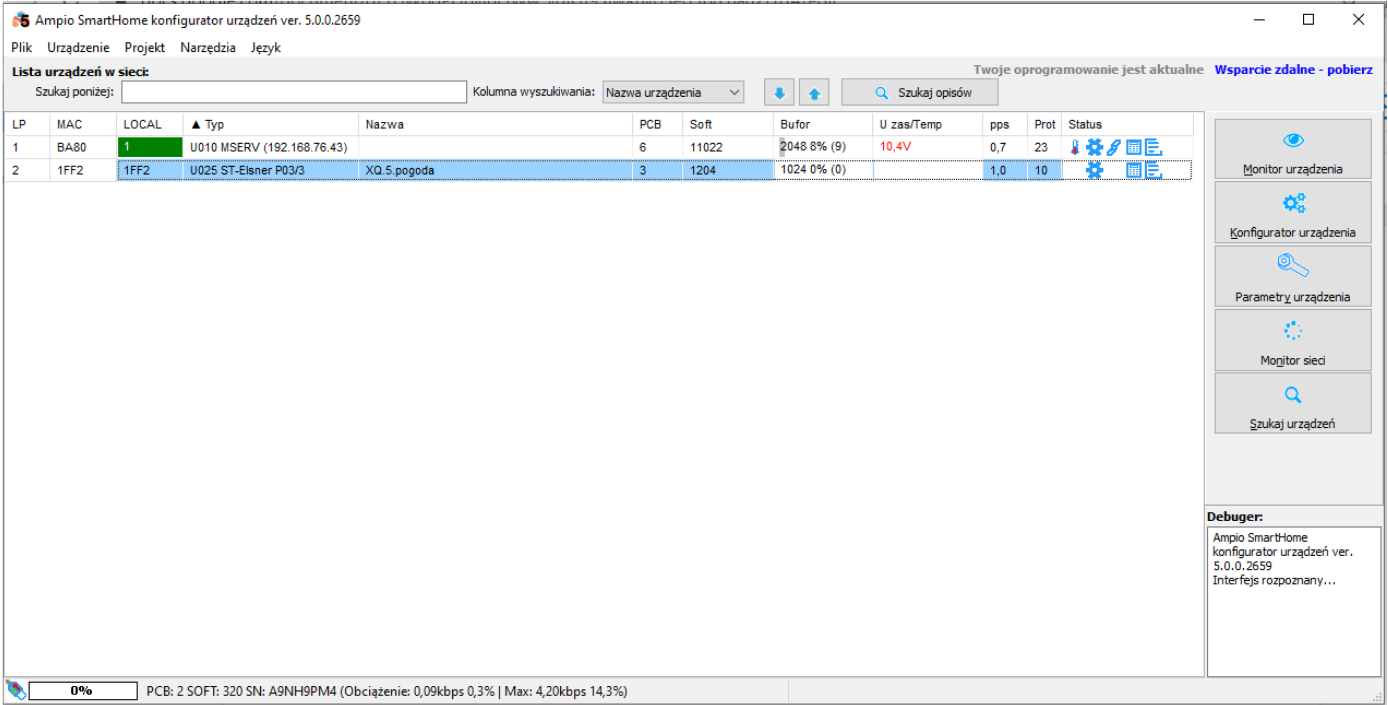Viewport: 1388px width, 705px height.
Task: Click Szukaj opisów button
Action: [x=920, y=93]
